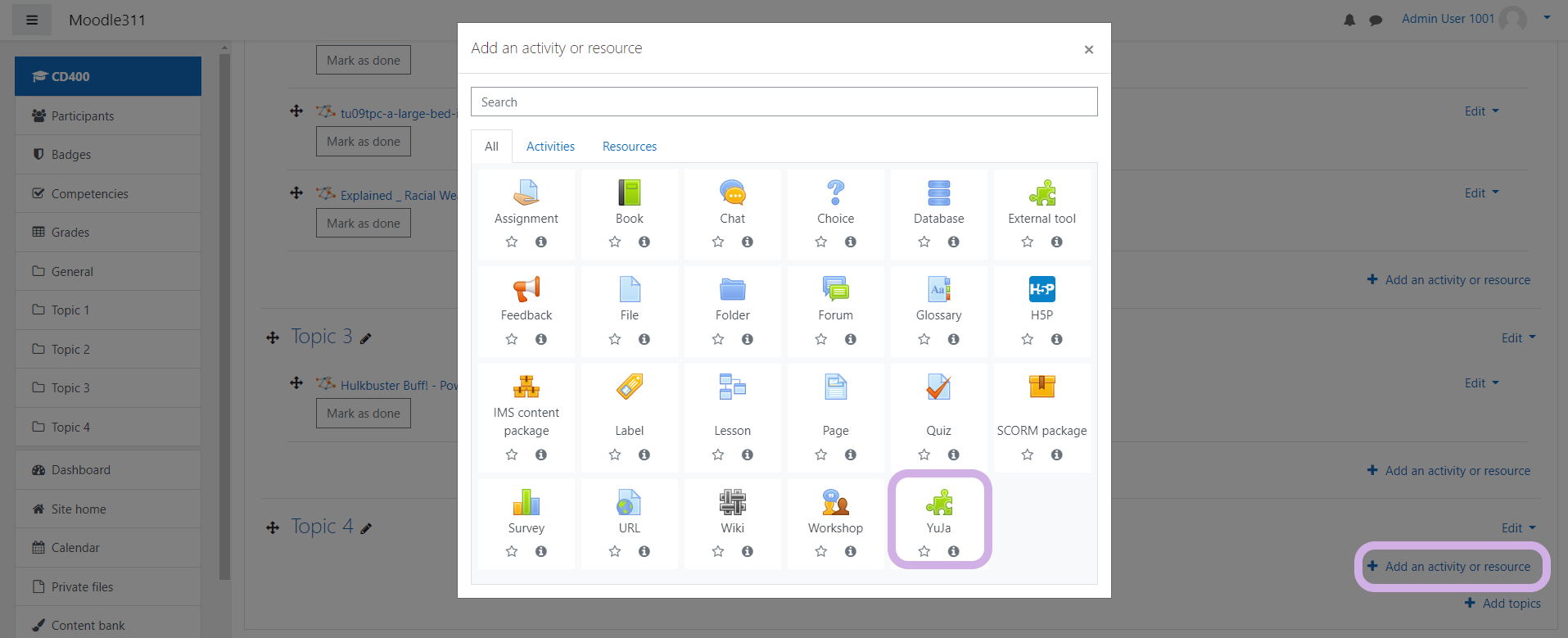The image size is (1568, 638).
Task: Select the YuJa activity icon
Action: (938, 503)
